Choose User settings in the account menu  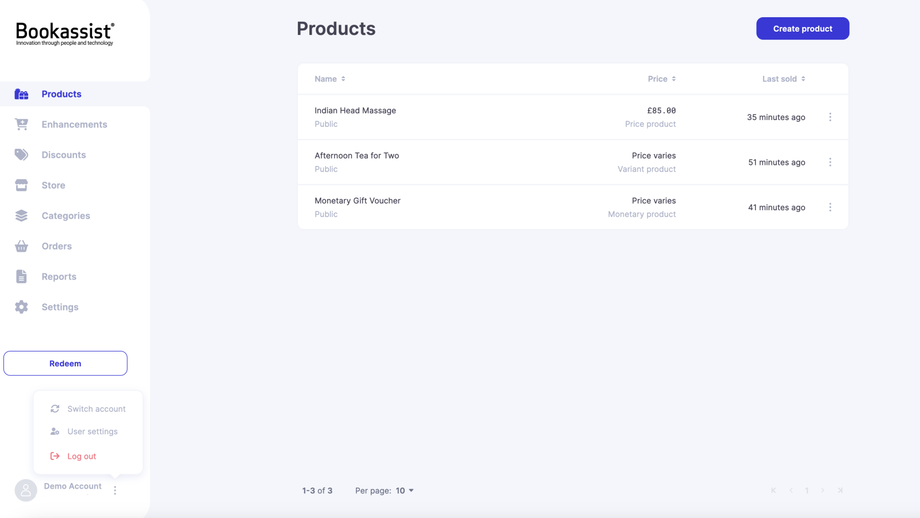[92, 432]
